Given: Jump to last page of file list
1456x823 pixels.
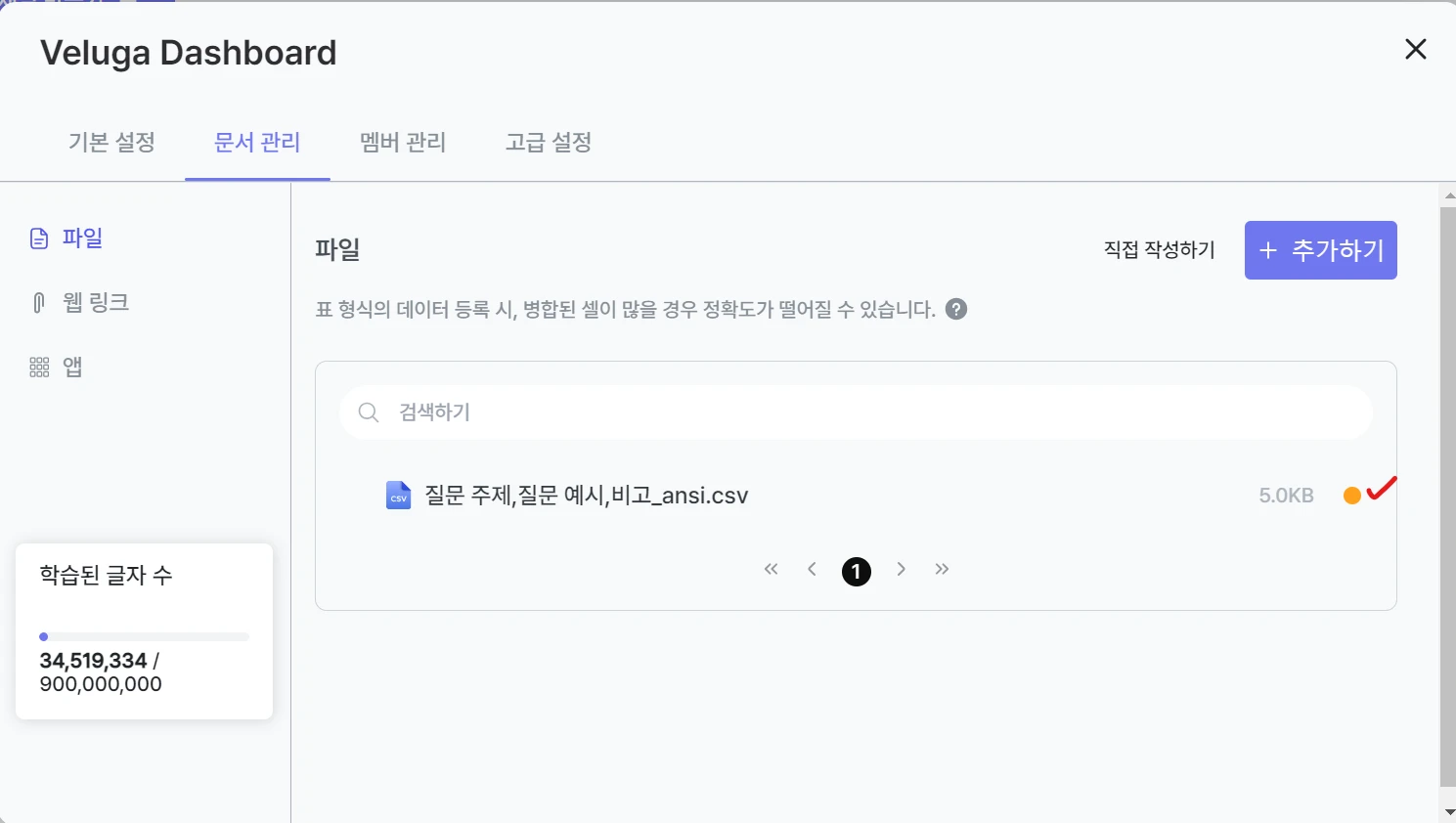Looking at the screenshot, I should [x=942, y=569].
